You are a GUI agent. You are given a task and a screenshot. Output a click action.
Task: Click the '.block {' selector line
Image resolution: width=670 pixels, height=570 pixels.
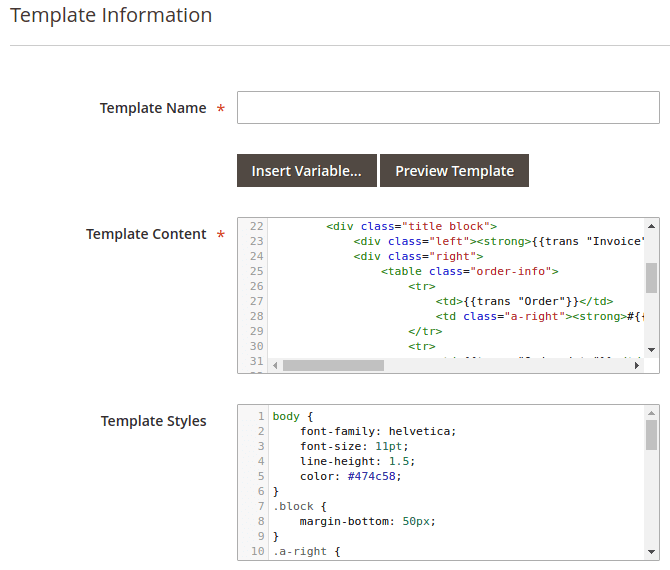click(x=300, y=506)
